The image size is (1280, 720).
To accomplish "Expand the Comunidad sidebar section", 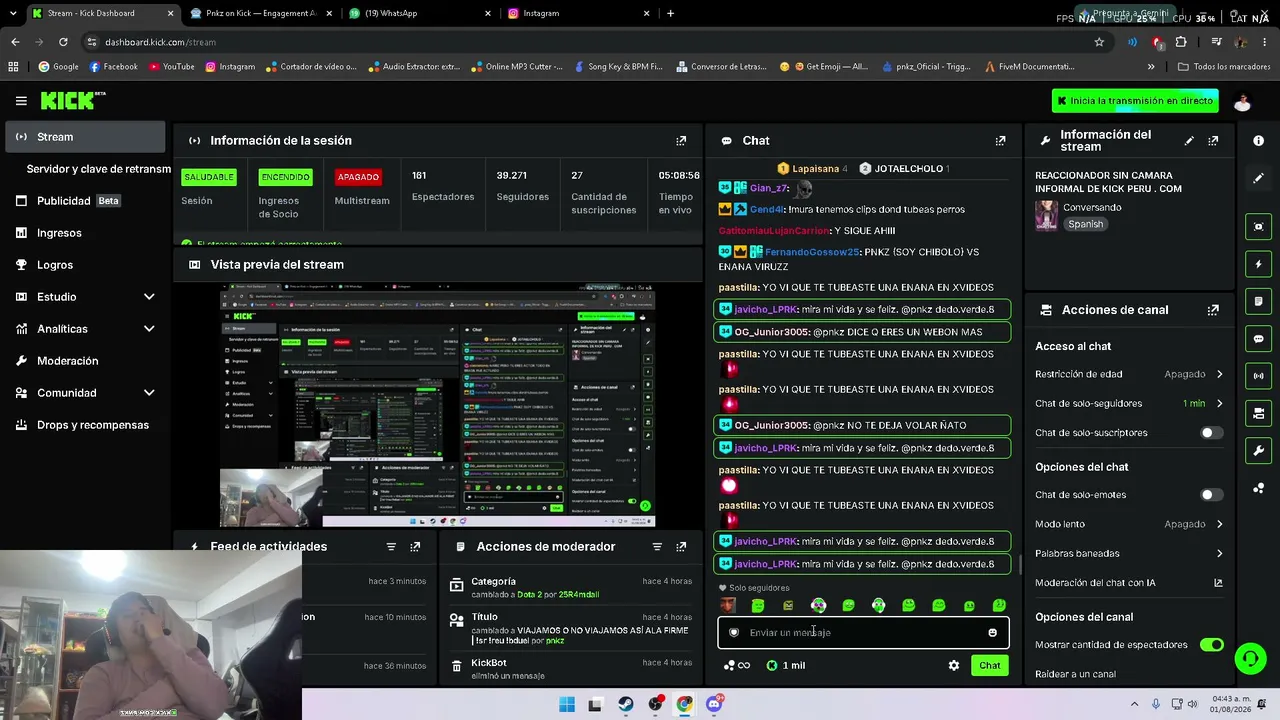I will (x=149, y=393).
